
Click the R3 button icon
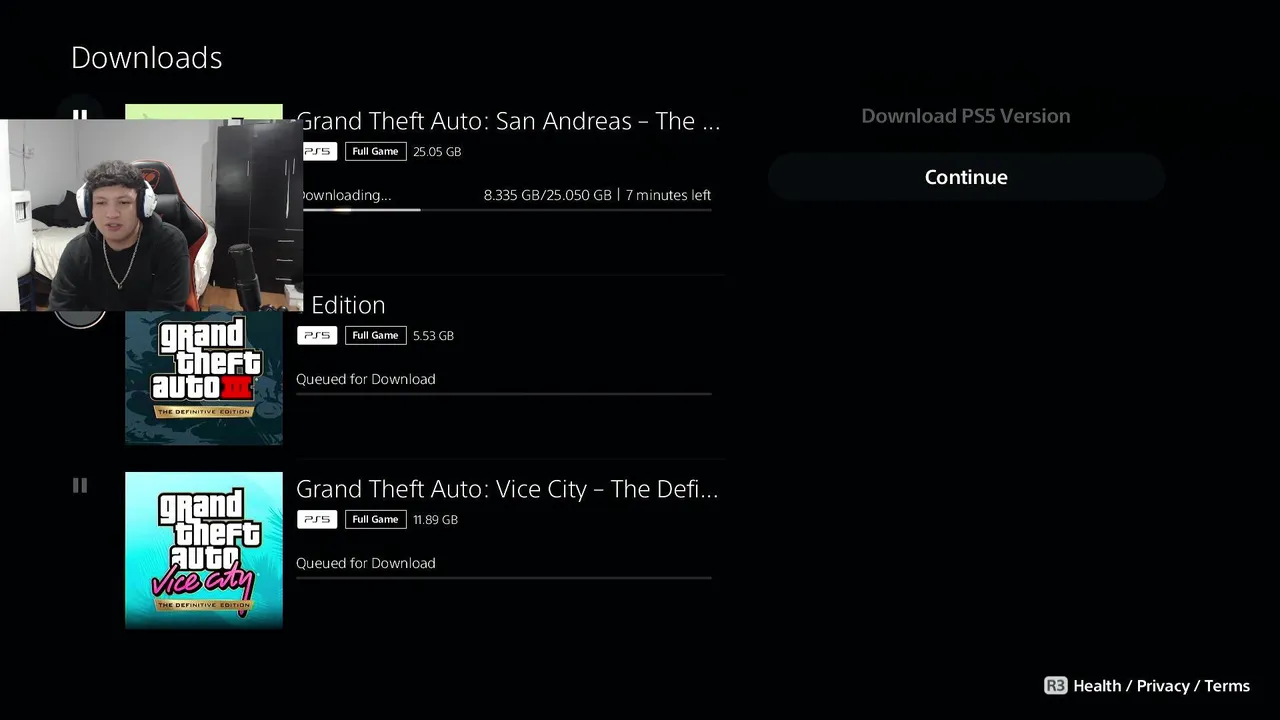[x=1055, y=686]
